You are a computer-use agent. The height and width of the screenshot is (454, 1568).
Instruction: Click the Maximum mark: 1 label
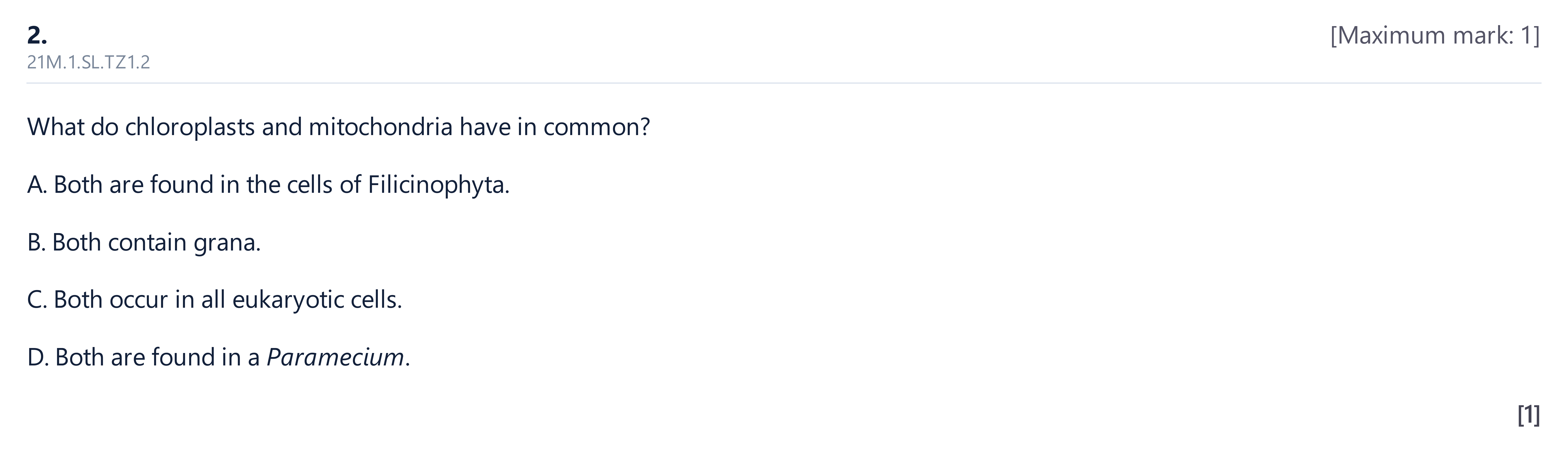coord(1435,36)
